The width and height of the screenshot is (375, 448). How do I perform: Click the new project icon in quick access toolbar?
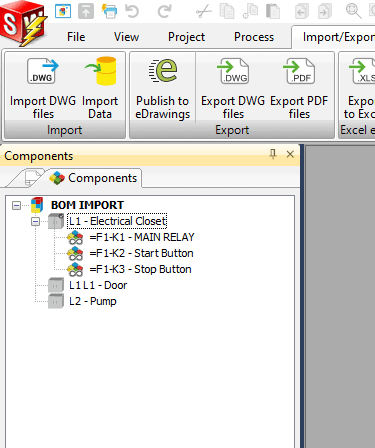(x=63, y=11)
